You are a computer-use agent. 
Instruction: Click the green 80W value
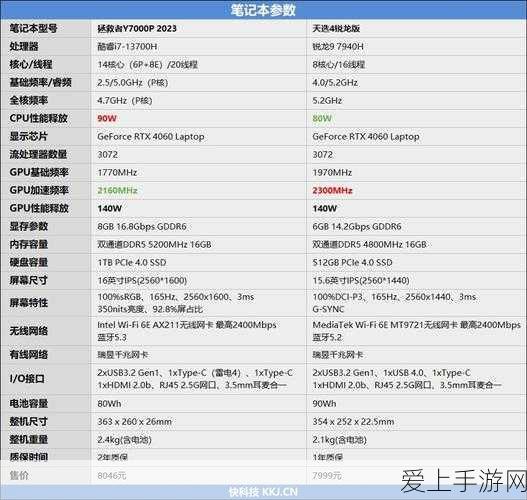(x=322, y=119)
